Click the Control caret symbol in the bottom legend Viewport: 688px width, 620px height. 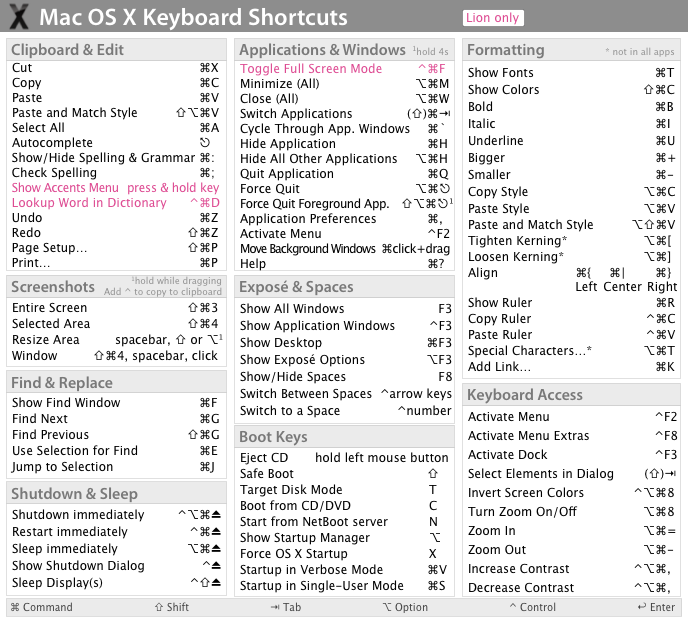coord(513,607)
